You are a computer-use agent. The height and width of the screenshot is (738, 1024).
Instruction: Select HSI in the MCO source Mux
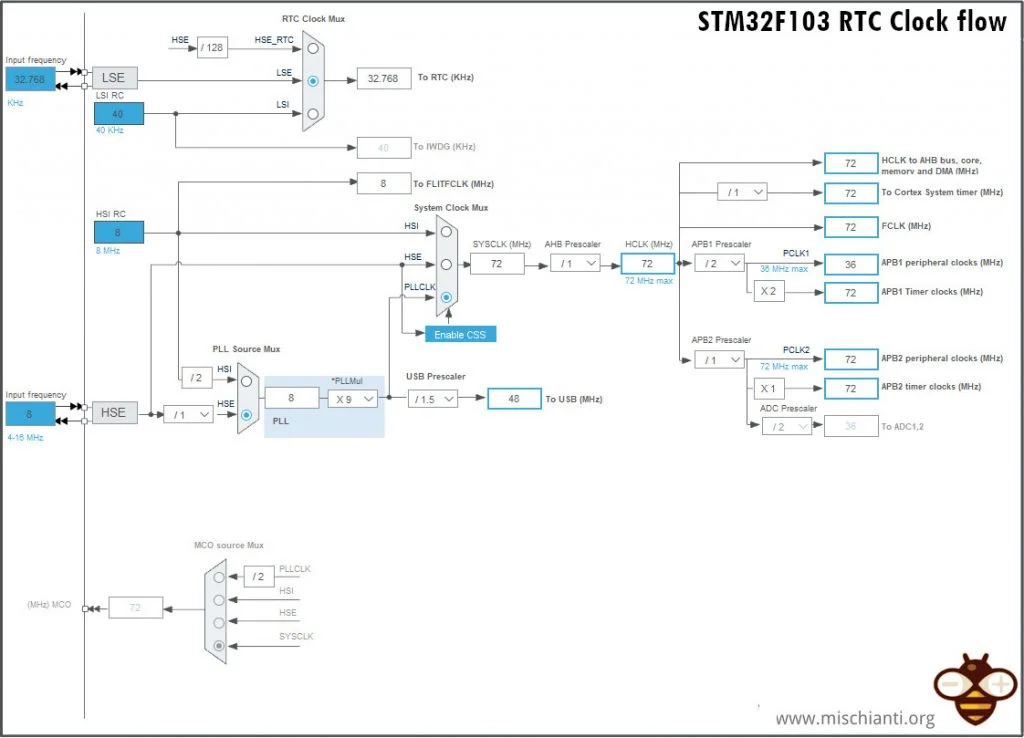coord(217,599)
